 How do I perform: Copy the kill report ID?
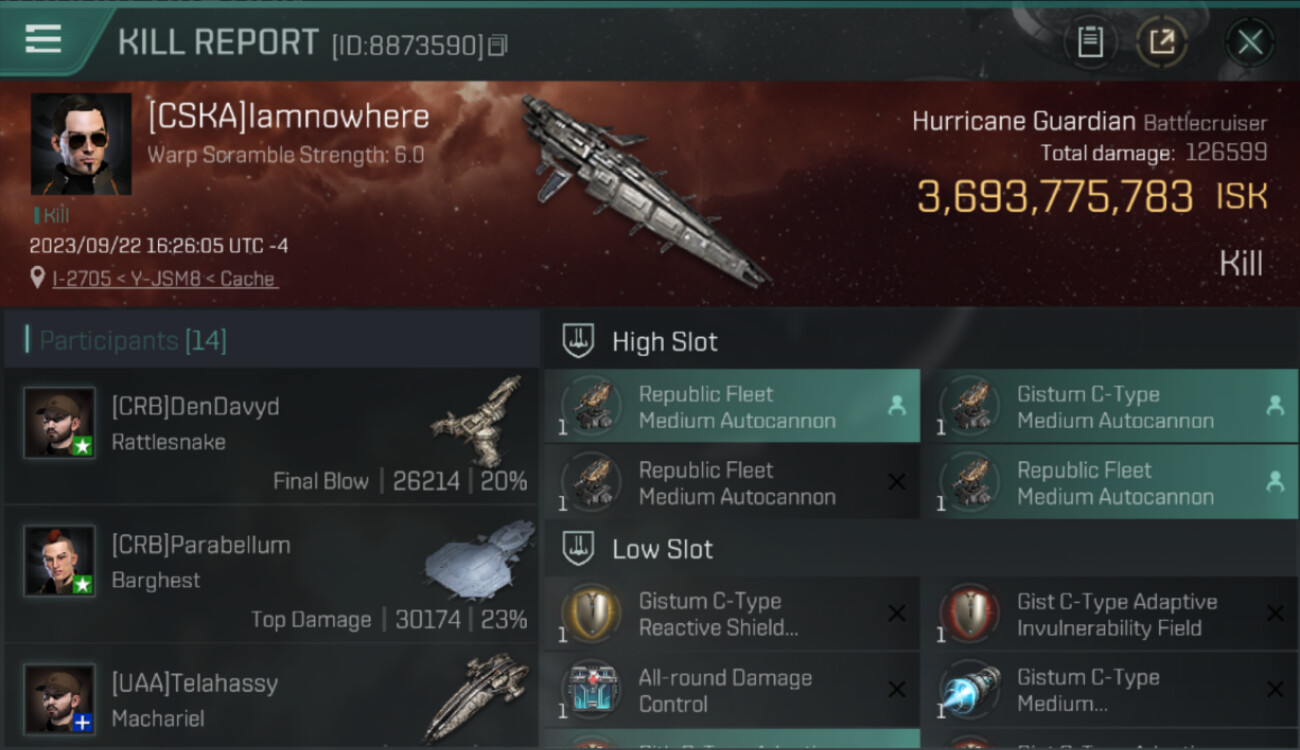coord(497,45)
